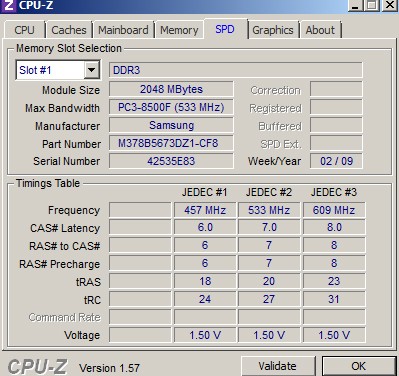Click the empty Correction field
399x376 pixels.
(x=336, y=89)
